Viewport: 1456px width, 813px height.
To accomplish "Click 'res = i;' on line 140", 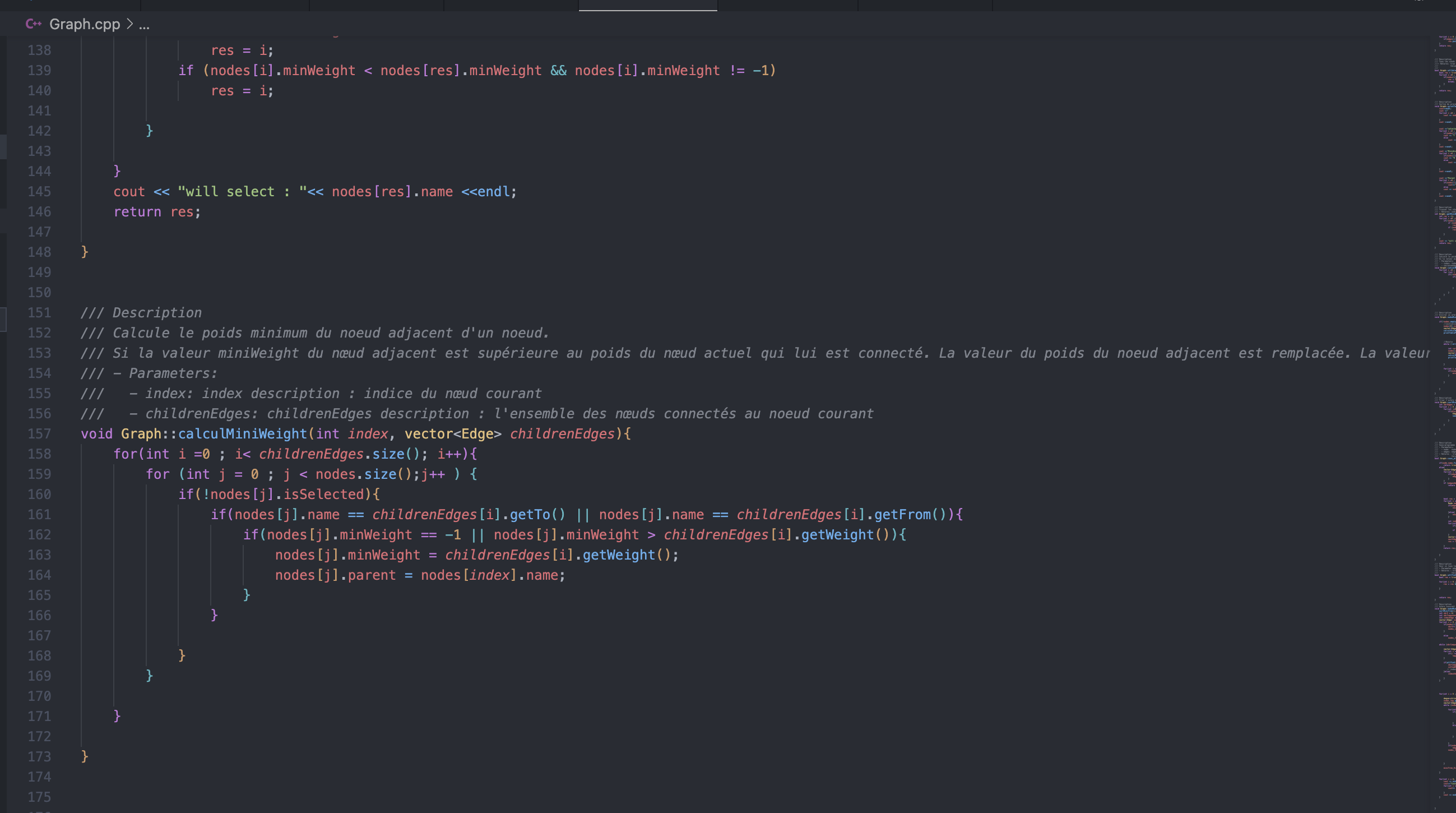I will point(243,91).
